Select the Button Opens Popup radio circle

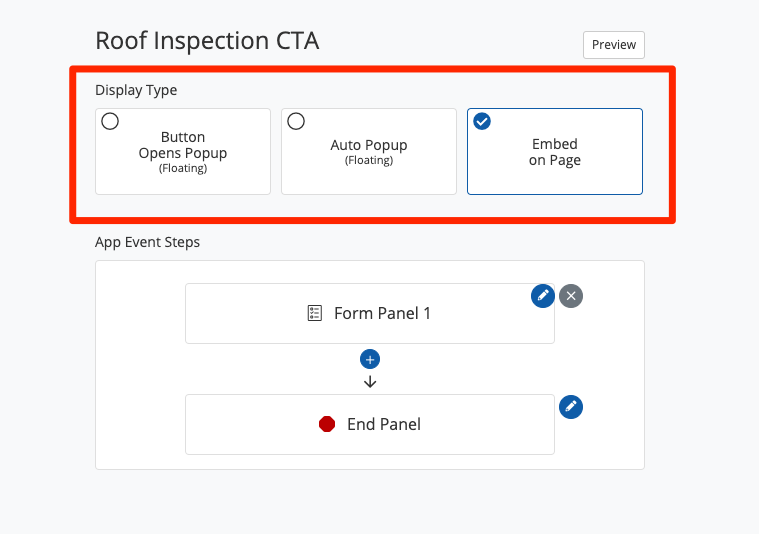coord(110,121)
